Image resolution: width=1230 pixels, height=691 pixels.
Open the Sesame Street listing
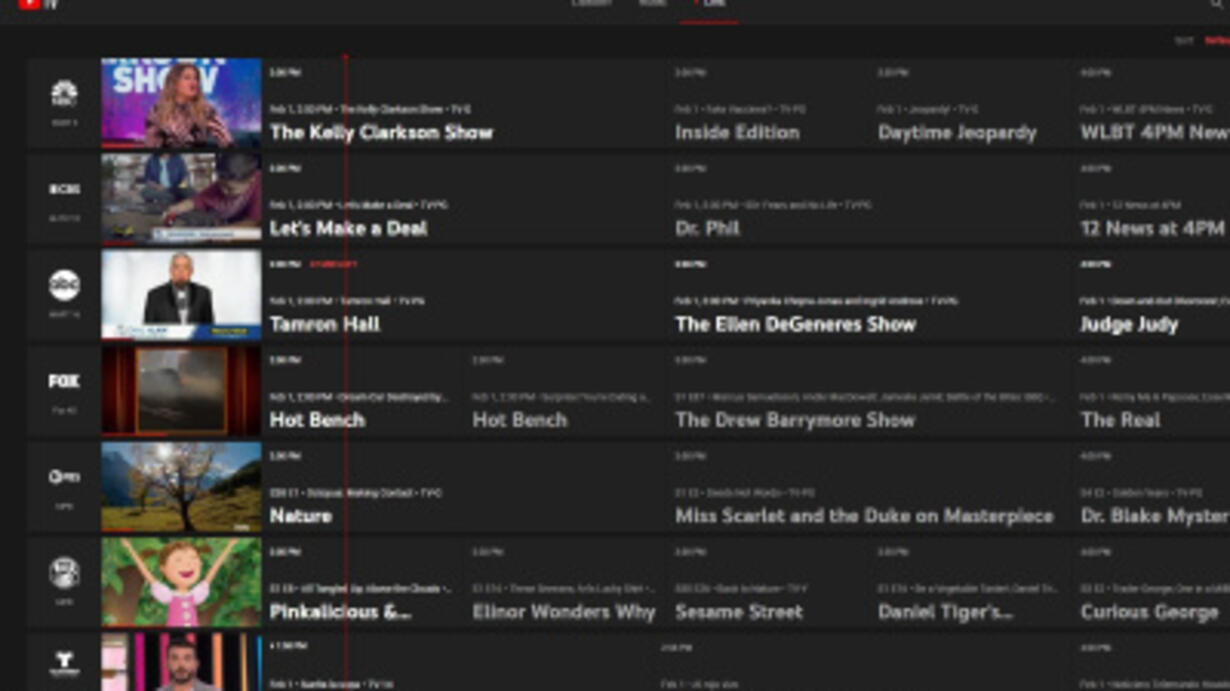[739, 612]
